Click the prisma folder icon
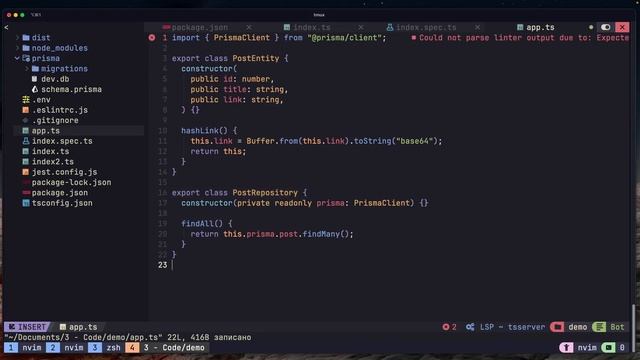This screenshot has width=640, height=360. click(26, 58)
